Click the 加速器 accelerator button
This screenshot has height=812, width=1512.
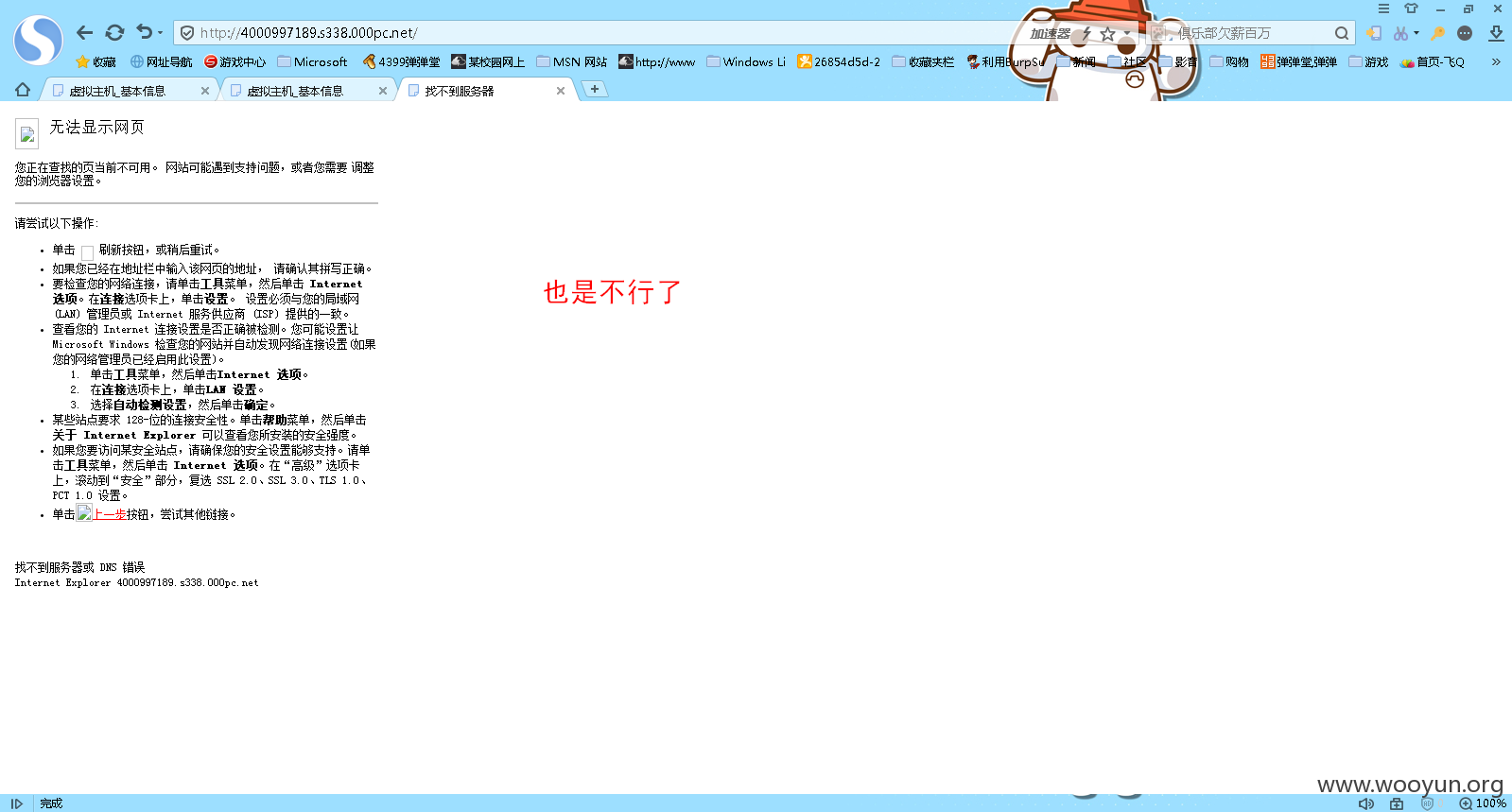(1050, 33)
